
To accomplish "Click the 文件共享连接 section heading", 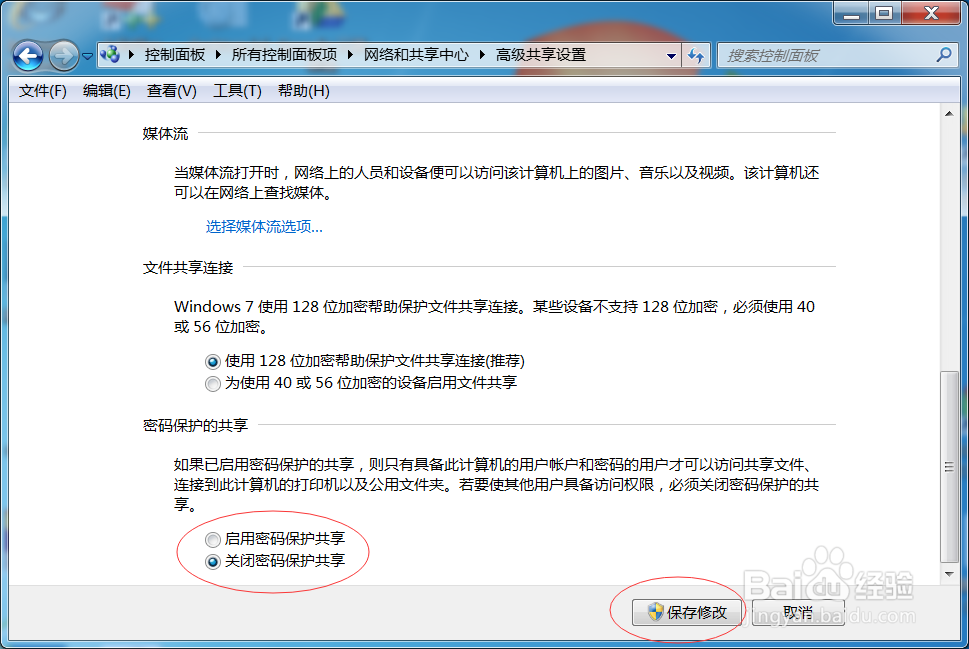I will point(188,268).
